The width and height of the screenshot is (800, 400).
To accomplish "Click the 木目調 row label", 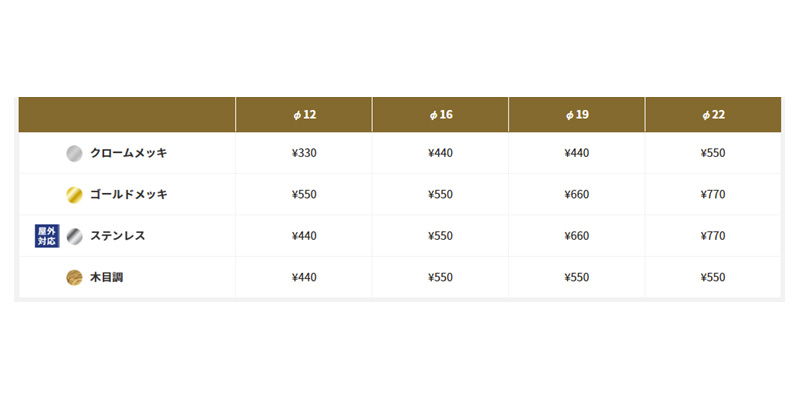I will click(107, 277).
